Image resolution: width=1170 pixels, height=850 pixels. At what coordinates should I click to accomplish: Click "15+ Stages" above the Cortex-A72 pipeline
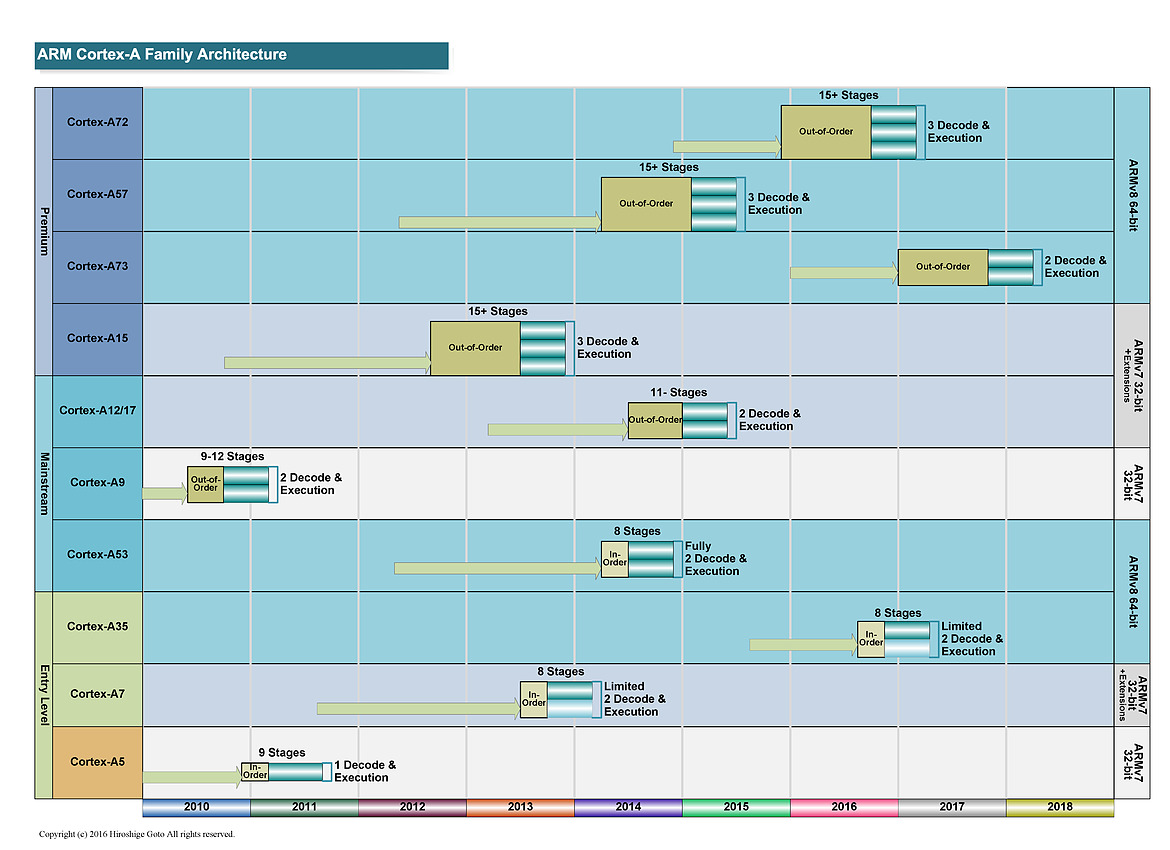(848, 96)
